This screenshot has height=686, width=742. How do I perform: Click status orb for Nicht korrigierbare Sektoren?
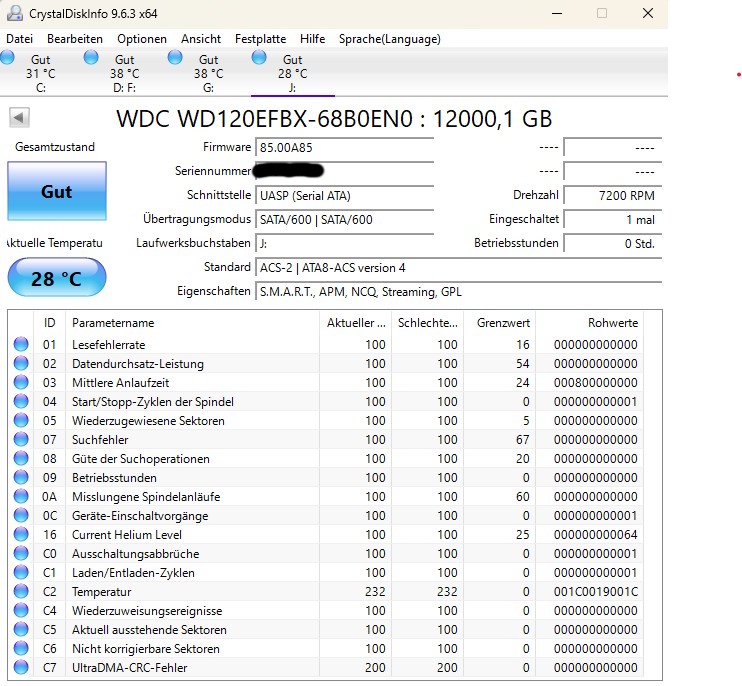21,648
